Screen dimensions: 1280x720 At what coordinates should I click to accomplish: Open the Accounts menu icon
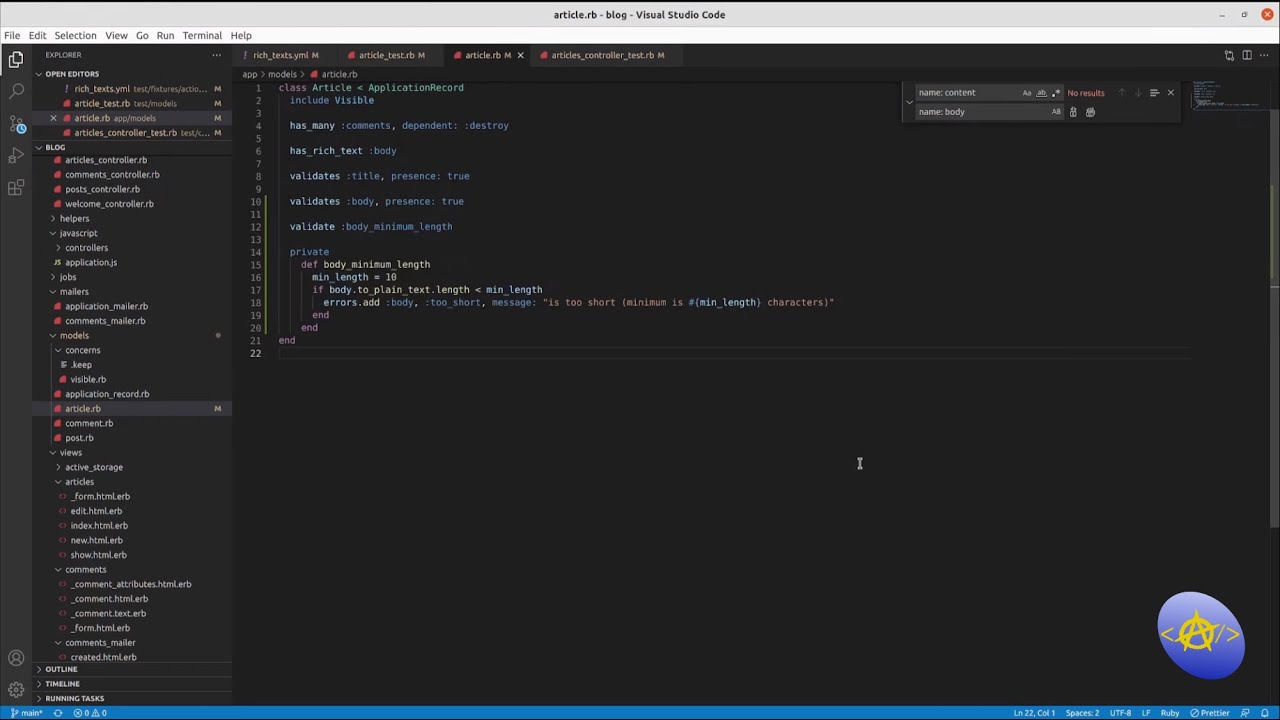click(x=16, y=658)
